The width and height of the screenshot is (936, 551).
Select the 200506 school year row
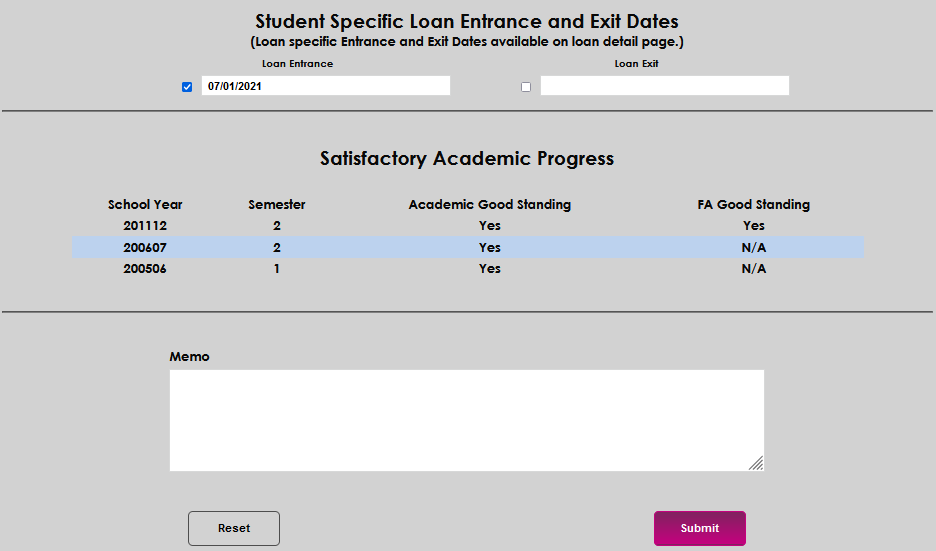coord(145,269)
